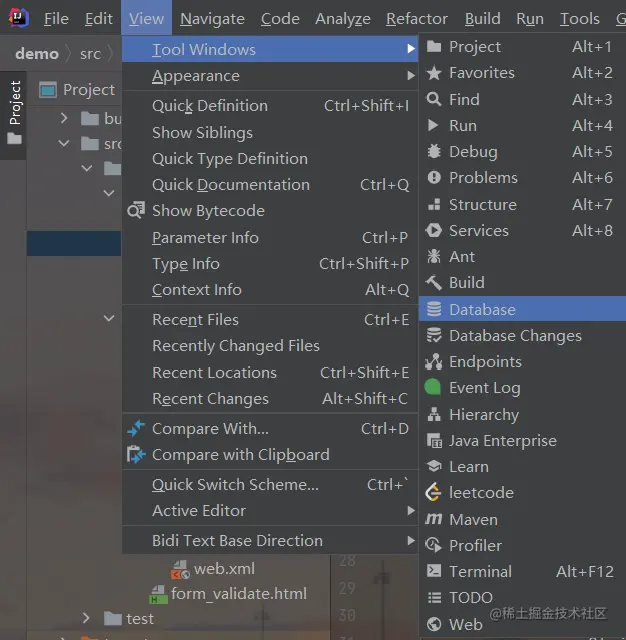This screenshot has width=626, height=640.
Task: Select Context Info menu item
Action: 270,289
